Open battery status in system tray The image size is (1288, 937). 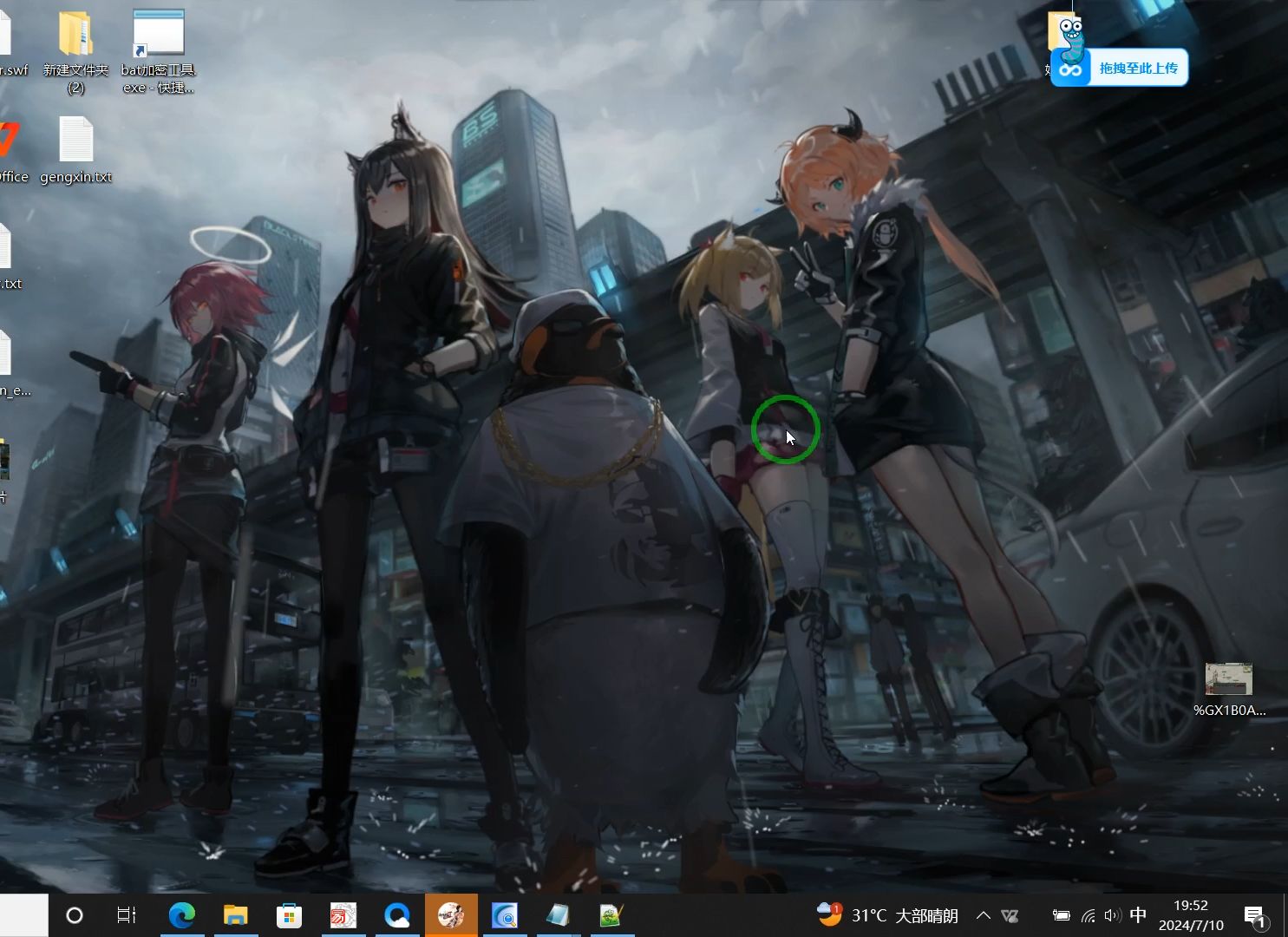[x=1062, y=915]
